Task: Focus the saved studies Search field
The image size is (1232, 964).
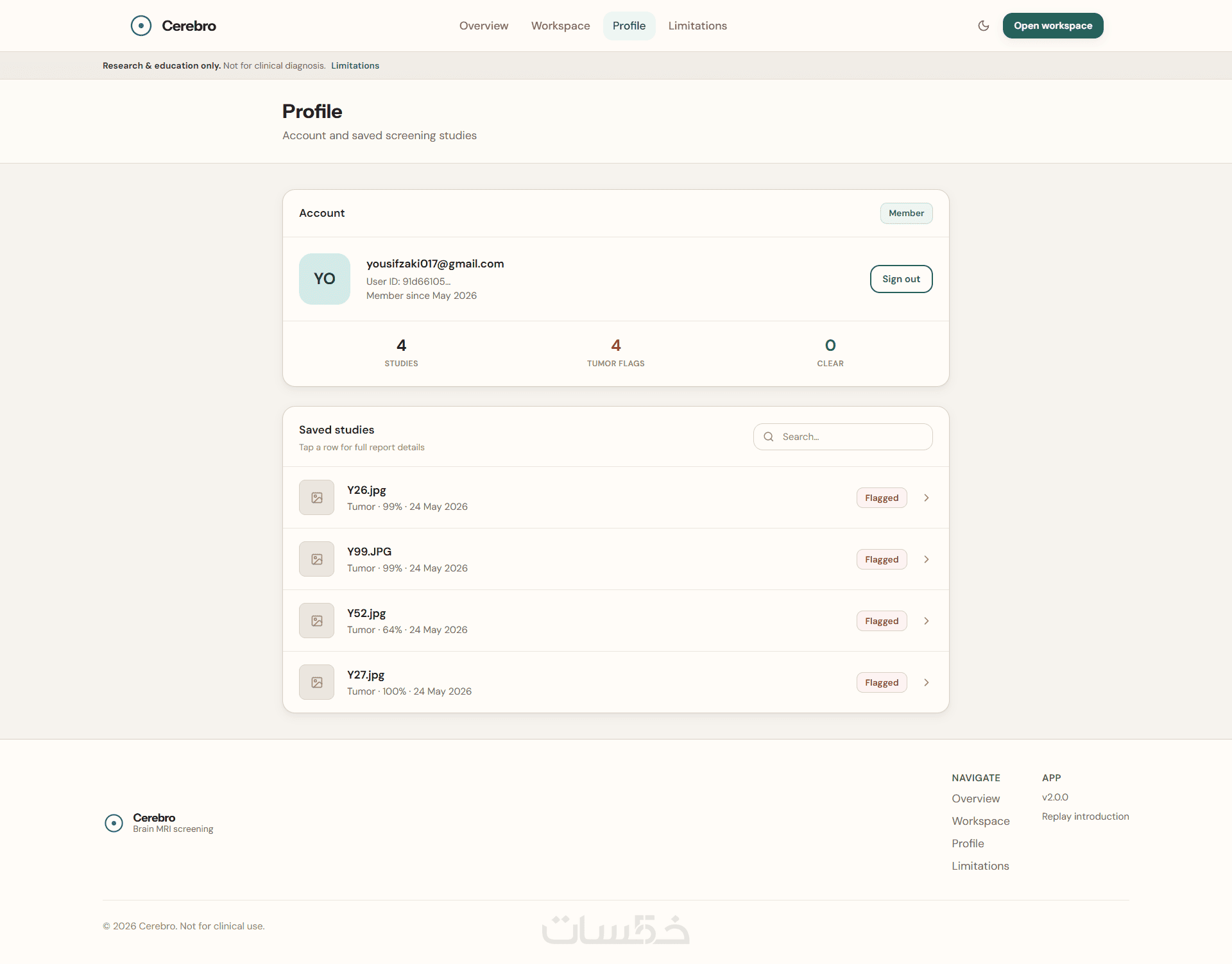Action: click(843, 437)
